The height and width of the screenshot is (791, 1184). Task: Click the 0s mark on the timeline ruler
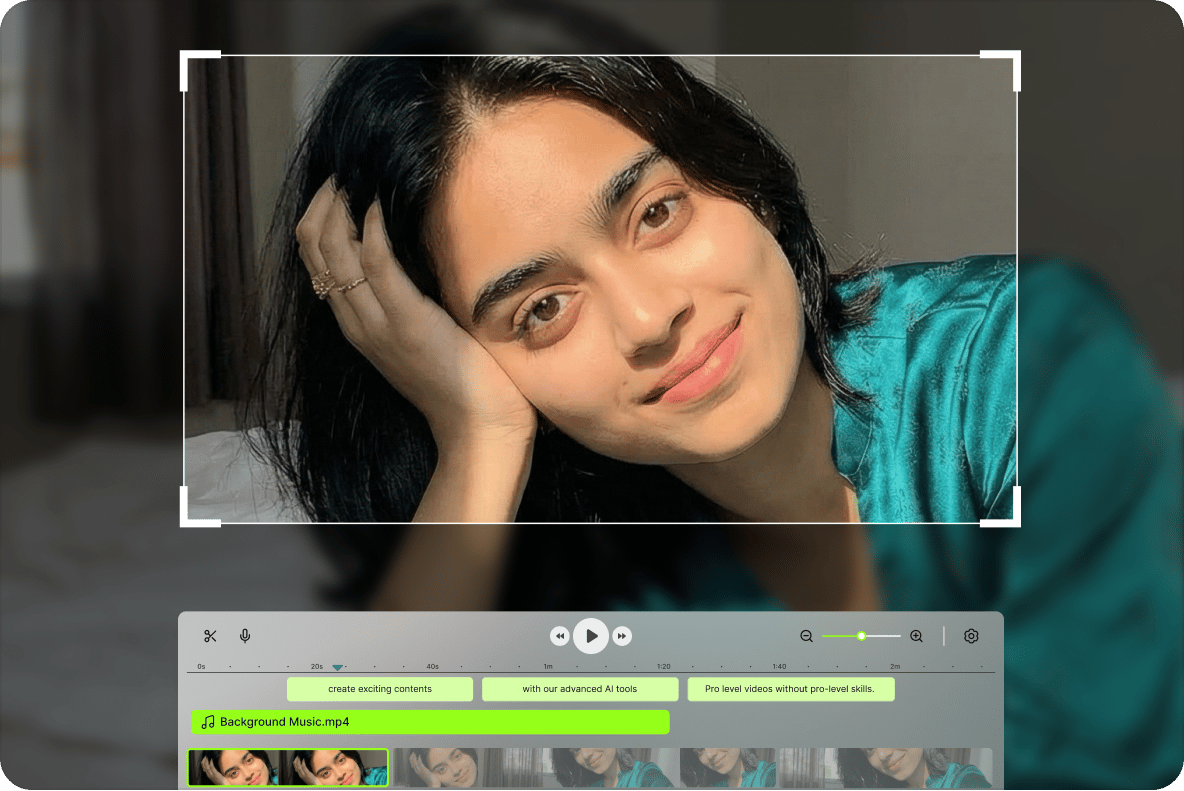[201, 666]
